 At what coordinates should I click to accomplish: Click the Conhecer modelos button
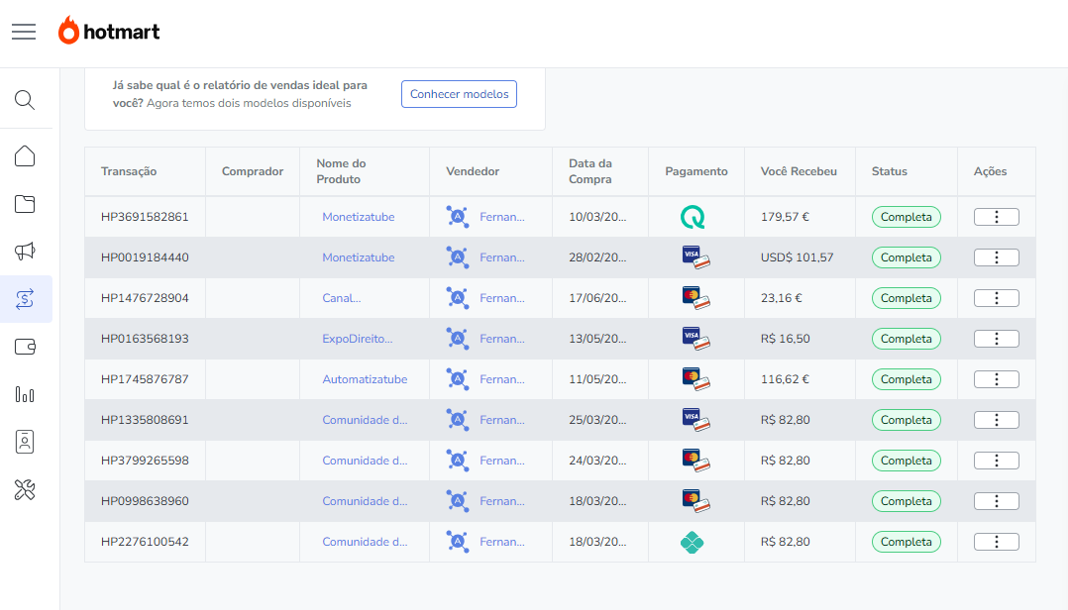point(459,94)
